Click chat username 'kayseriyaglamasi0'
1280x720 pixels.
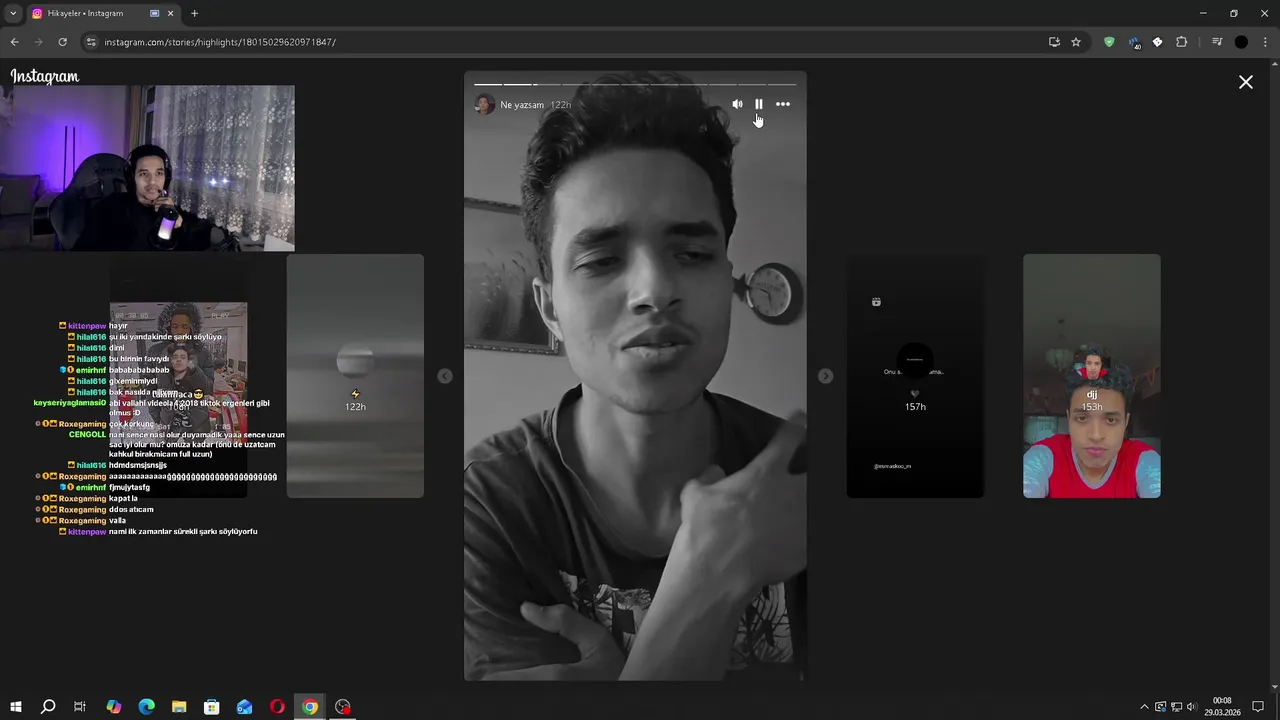pyautogui.click(x=69, y=403)
